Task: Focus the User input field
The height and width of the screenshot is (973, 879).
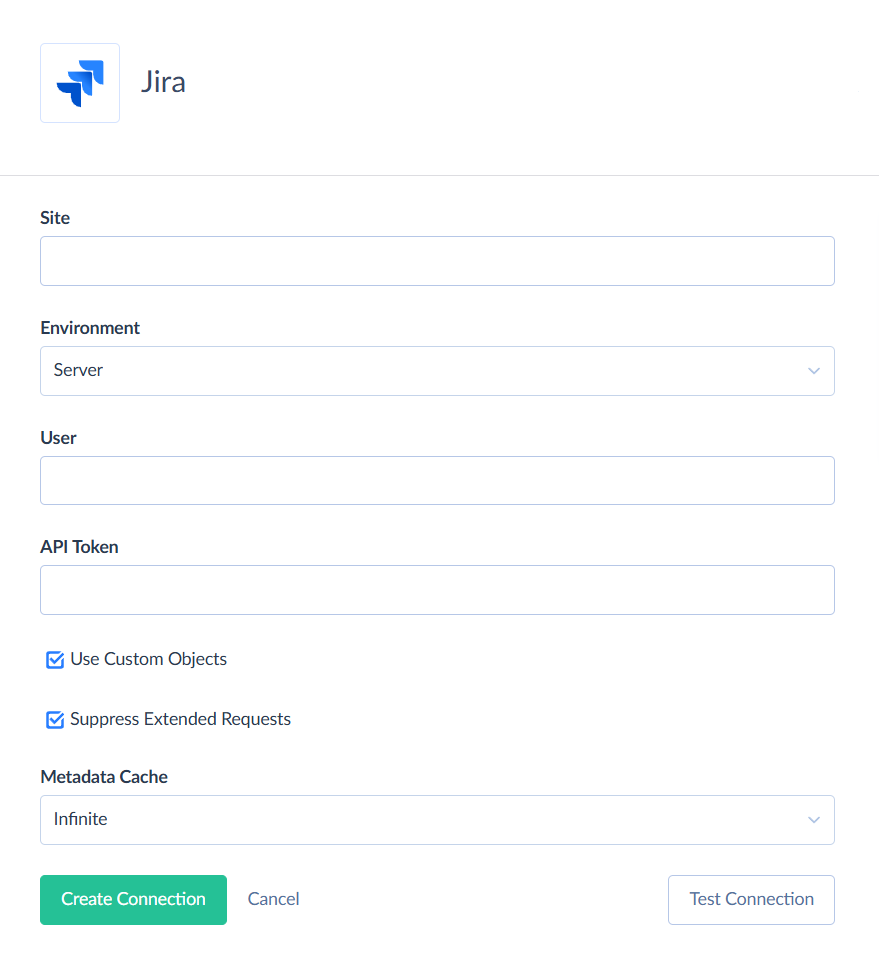Action: pyautogui.click(x=437, y=481)
